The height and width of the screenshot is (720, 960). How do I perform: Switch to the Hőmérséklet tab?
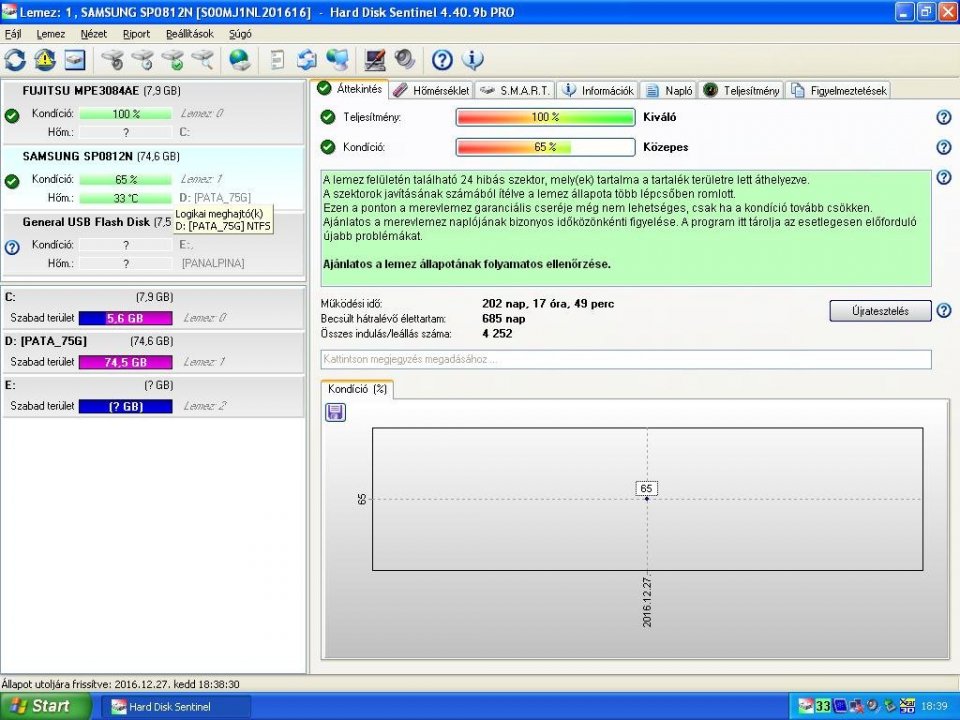pos(432,91)
